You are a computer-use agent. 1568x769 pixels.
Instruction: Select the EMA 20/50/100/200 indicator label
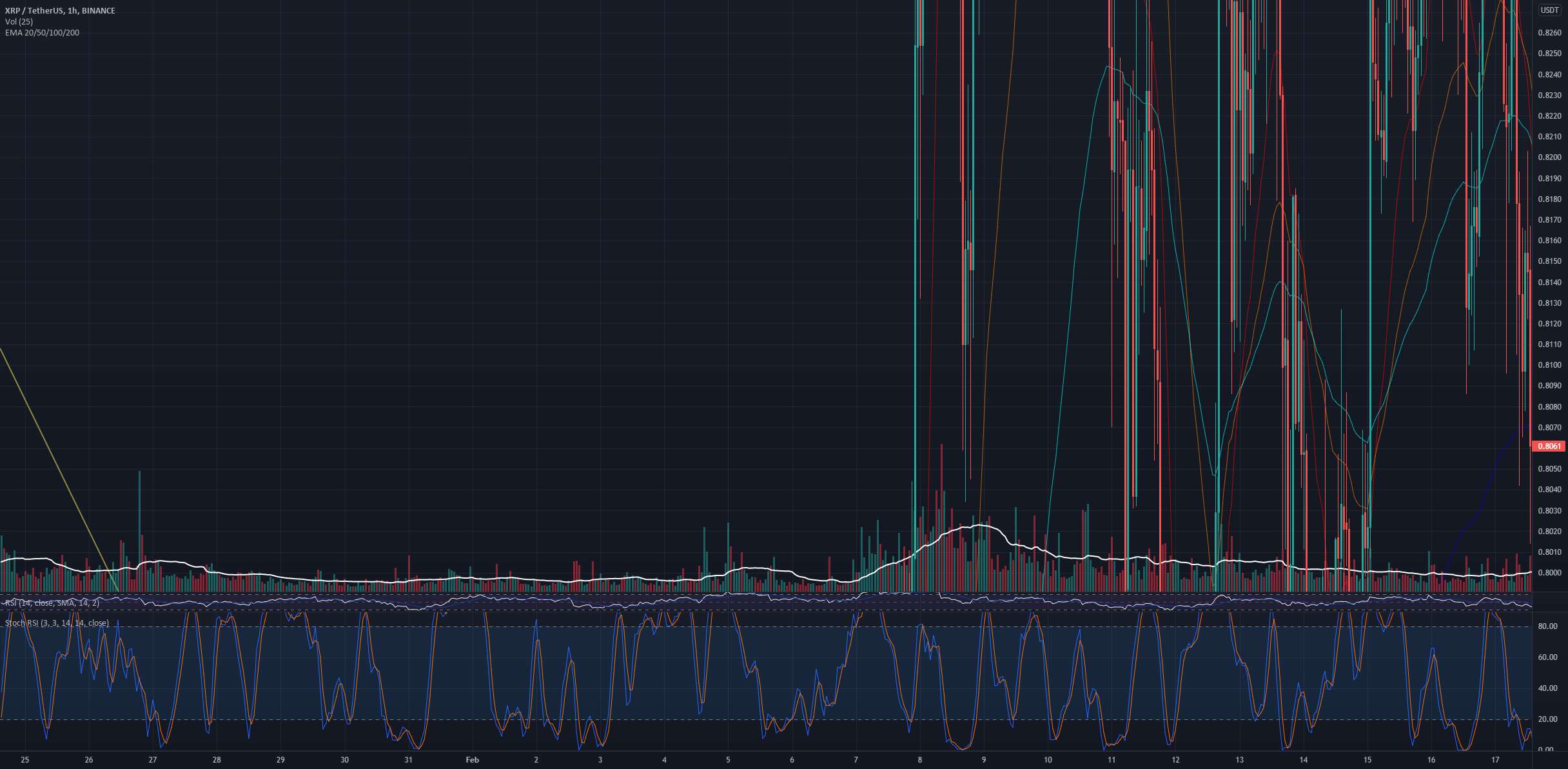[x=42, y=33]
